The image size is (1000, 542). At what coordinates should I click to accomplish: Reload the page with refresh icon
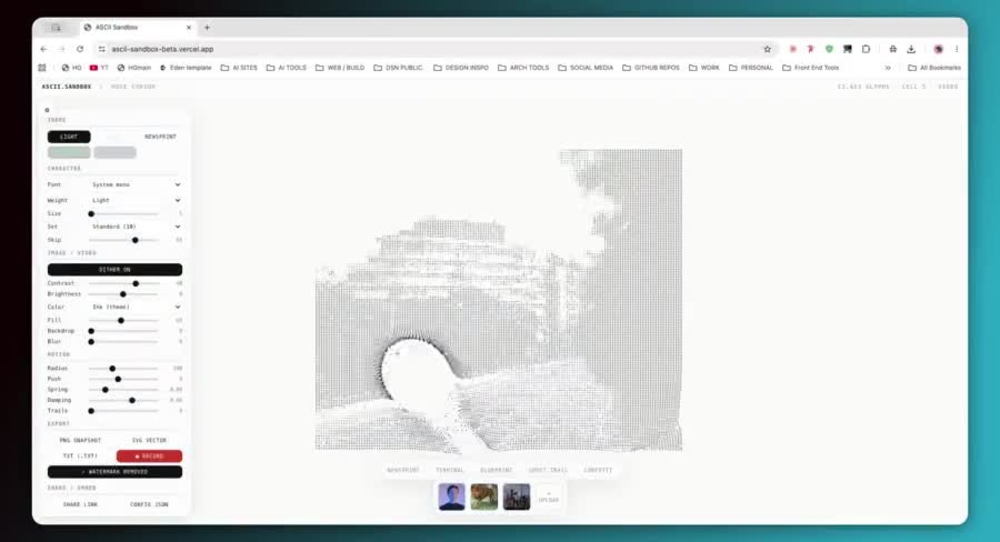click(x=80, y=49)
